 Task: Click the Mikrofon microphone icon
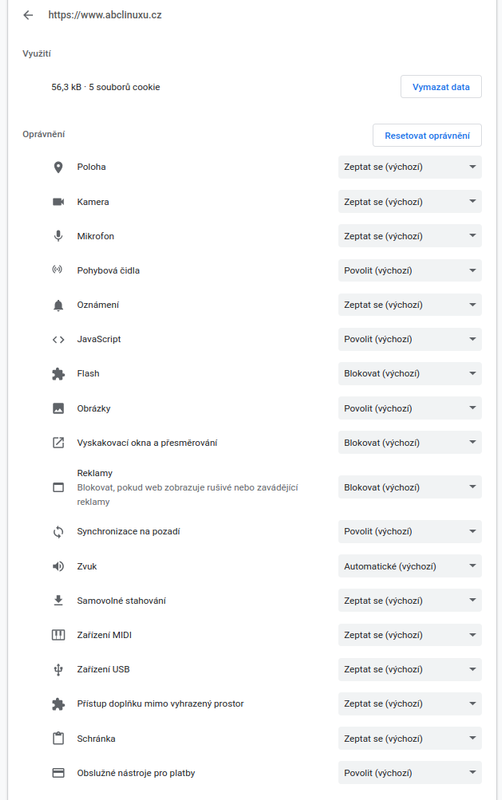[58, 236]
